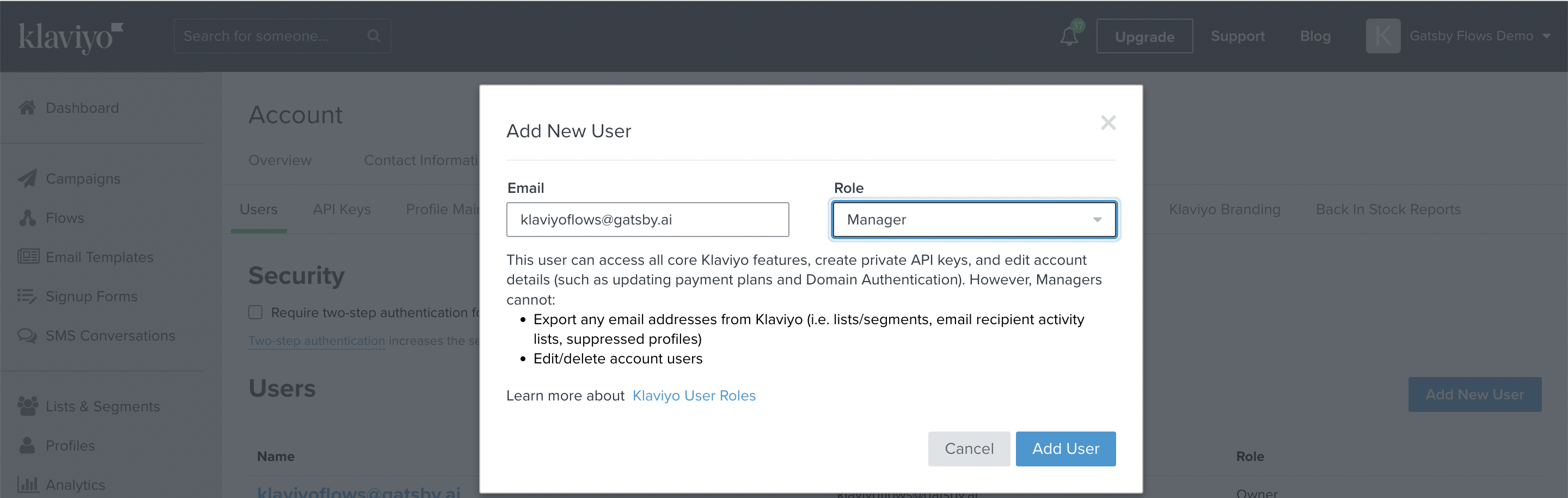
Task: Open Lists & Segments in sidebar
Action: pyautogui.click(x=102, y=406)
